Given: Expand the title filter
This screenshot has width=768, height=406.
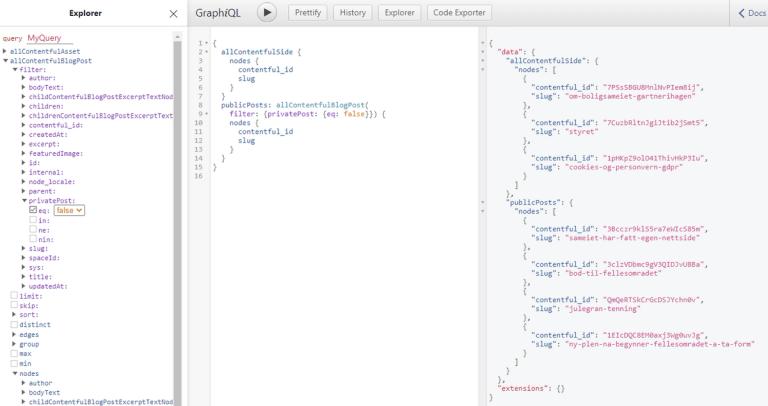Looking at the screenshot, I should [x=24, y=277].
